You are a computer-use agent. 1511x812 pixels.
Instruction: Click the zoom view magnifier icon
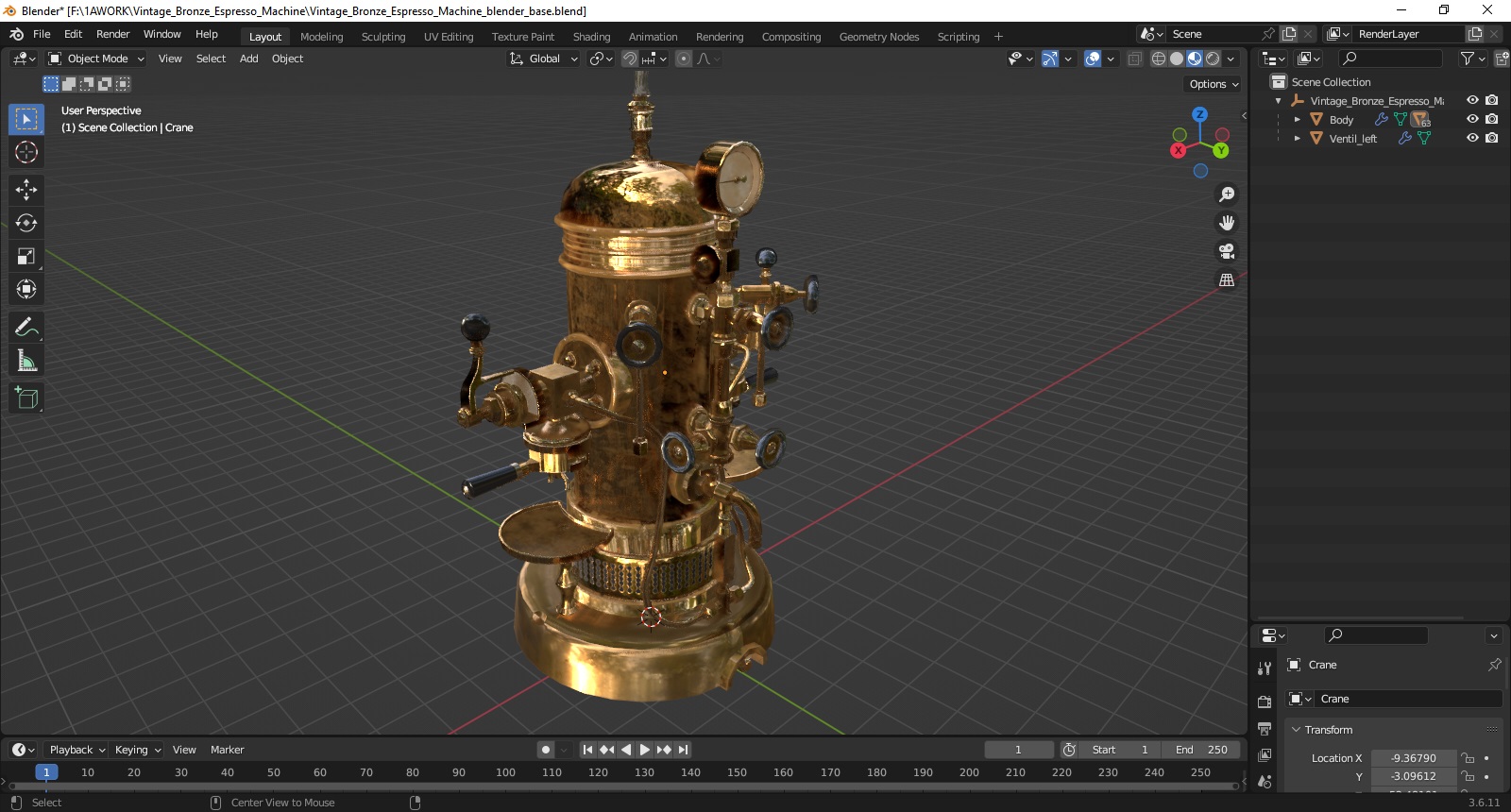coord(1227,195)
